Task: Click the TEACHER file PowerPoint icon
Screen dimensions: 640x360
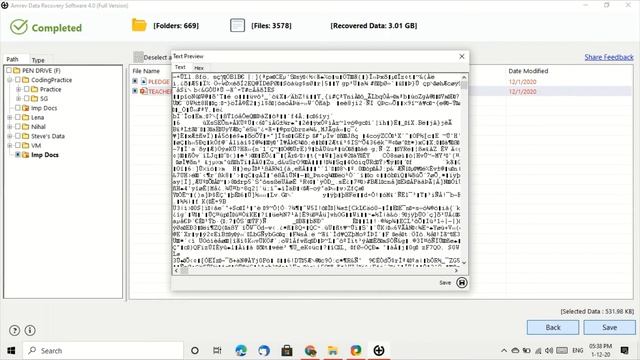Action: [x=144, y=91]
